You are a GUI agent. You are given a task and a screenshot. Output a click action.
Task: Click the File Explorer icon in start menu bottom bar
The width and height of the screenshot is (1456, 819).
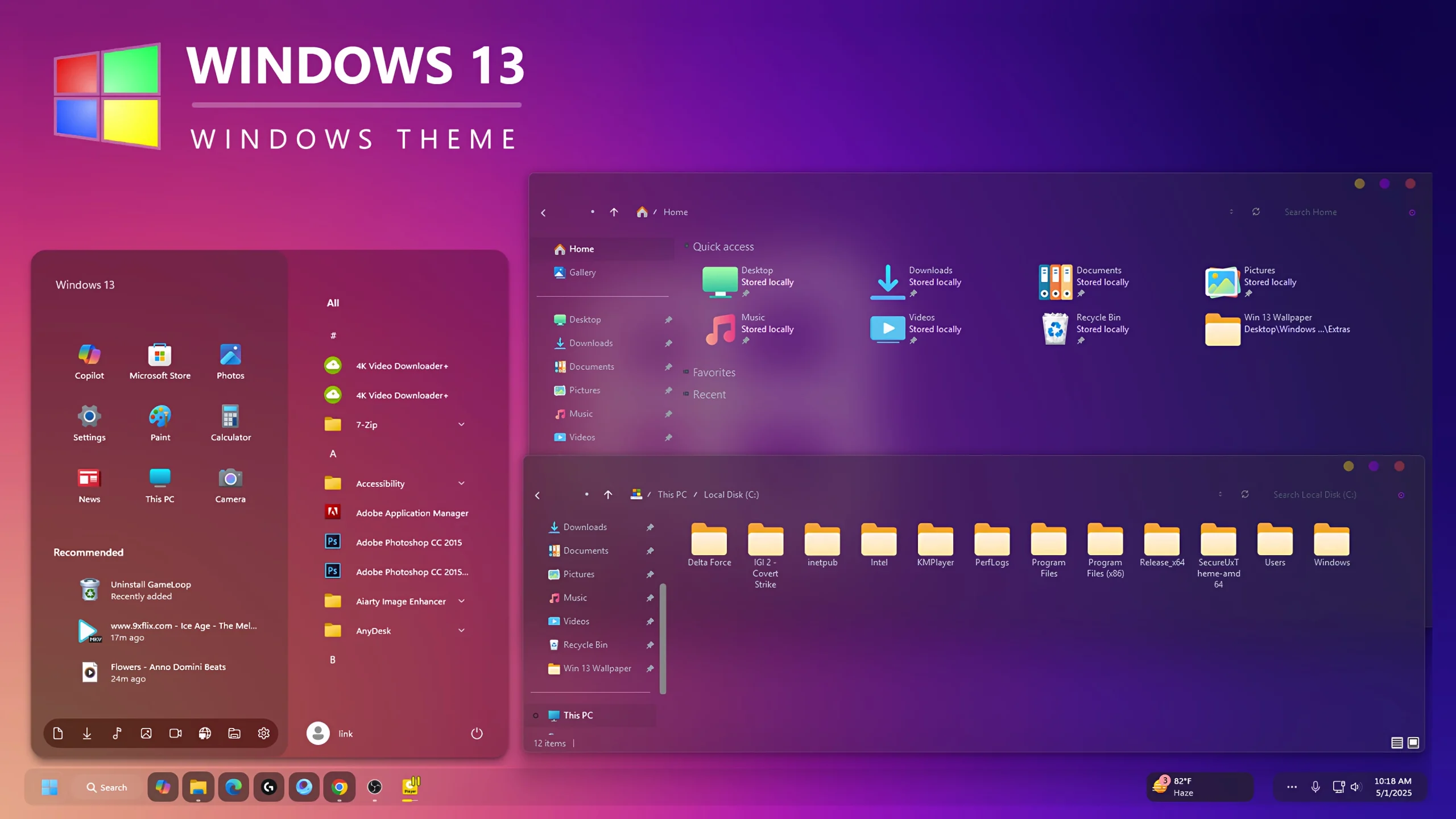[x=234, y=733]
